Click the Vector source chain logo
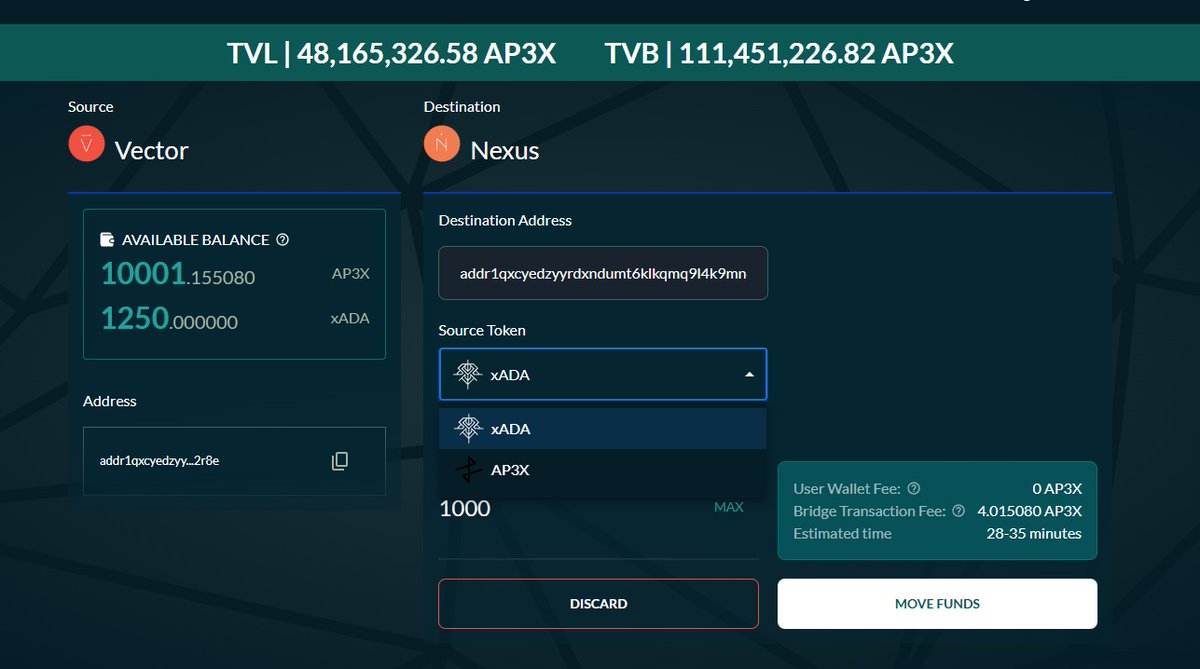The image size is (1200, 669). [86, 144]
